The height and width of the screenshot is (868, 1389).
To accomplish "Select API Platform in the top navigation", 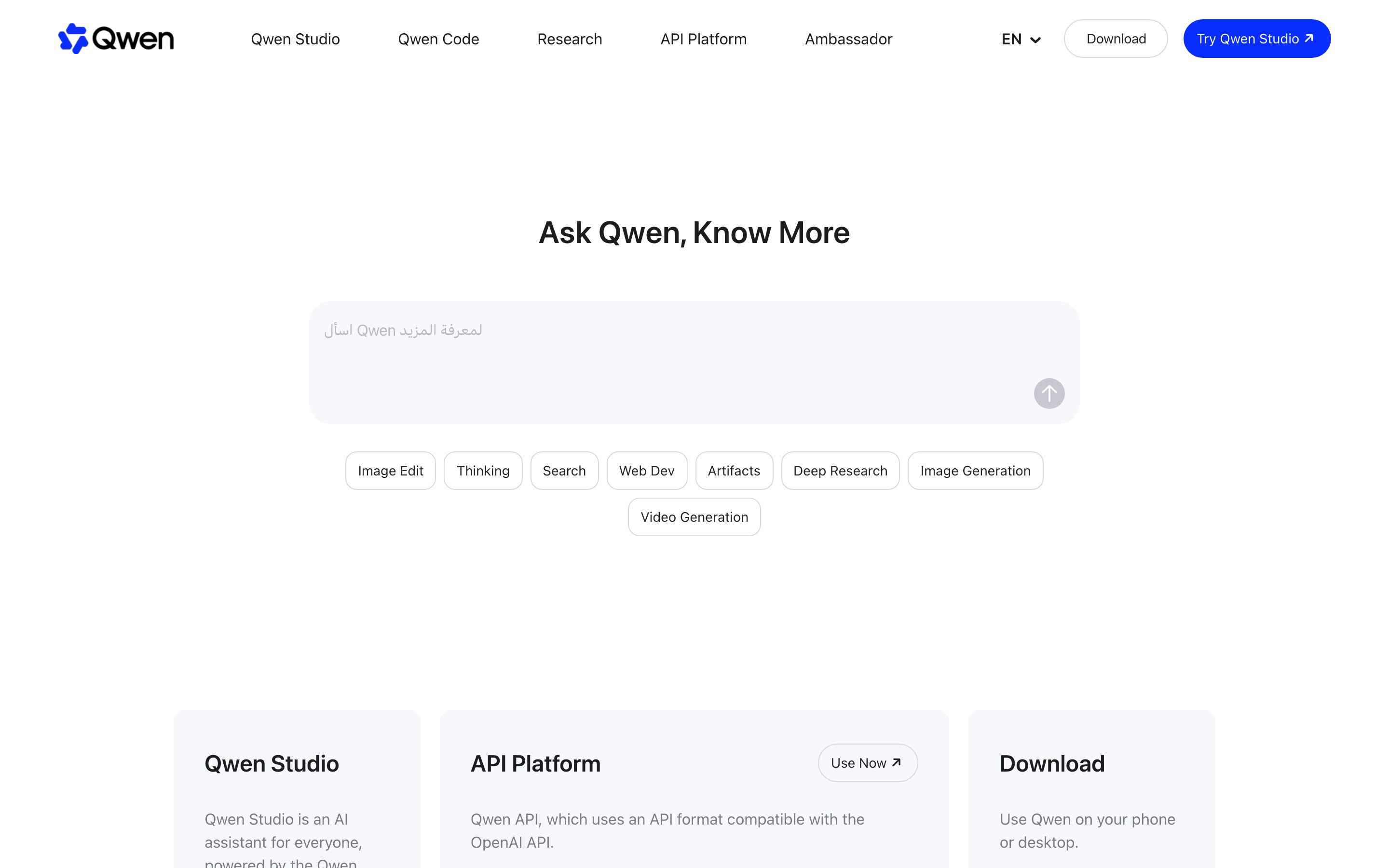I will click(x=703, y=39).
